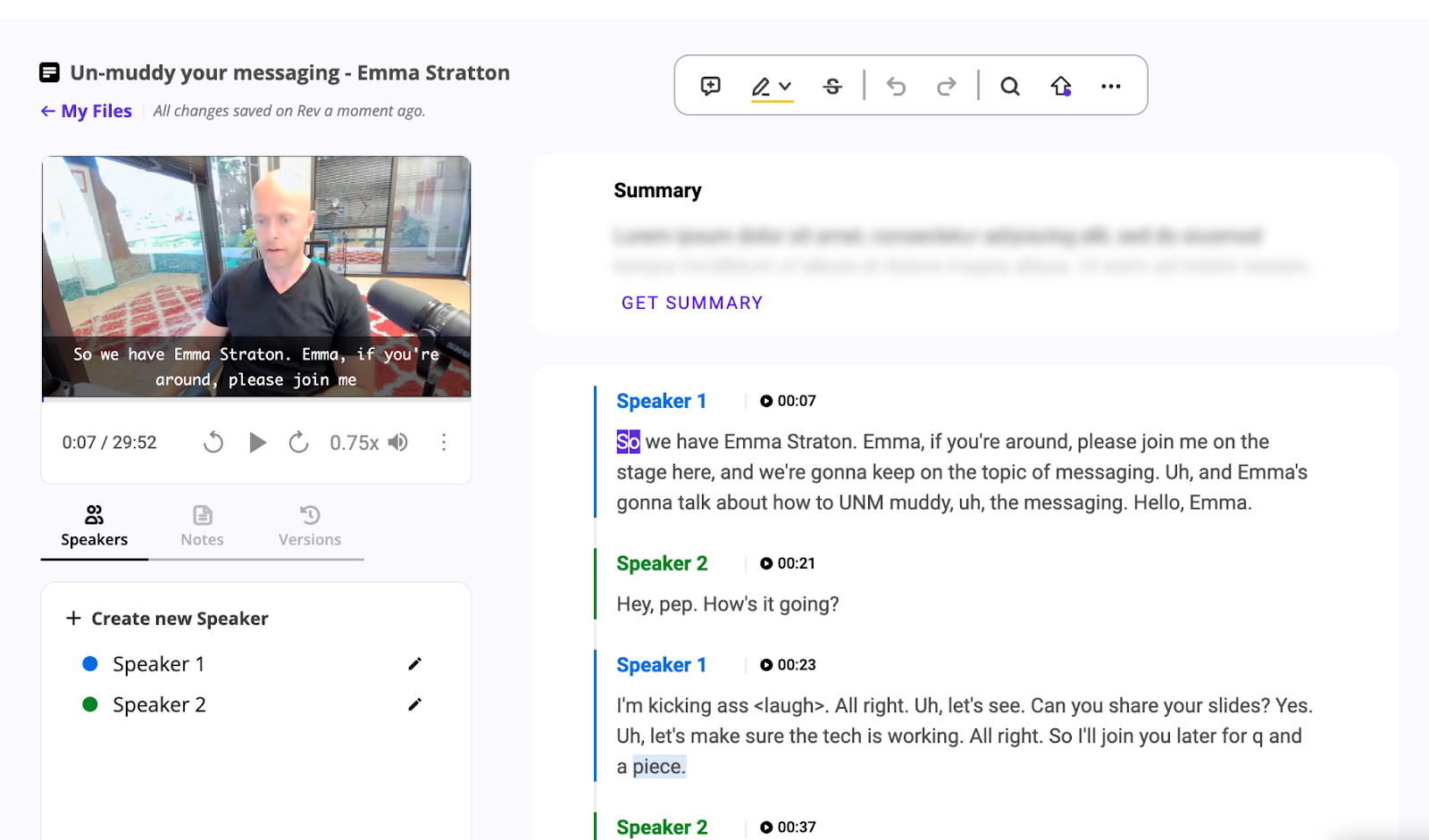Jump to timestamp 00:37

[788, 828]
